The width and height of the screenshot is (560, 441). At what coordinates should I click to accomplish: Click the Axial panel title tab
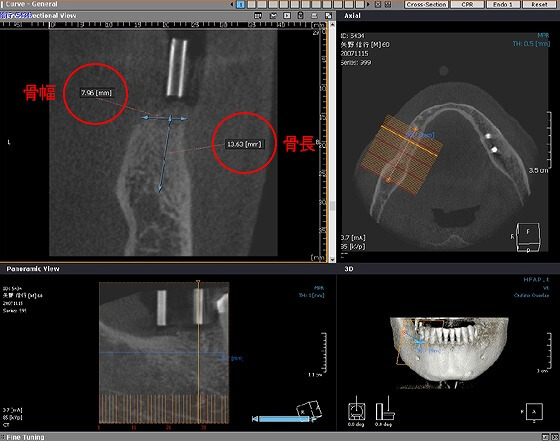(x=352, y=16)
